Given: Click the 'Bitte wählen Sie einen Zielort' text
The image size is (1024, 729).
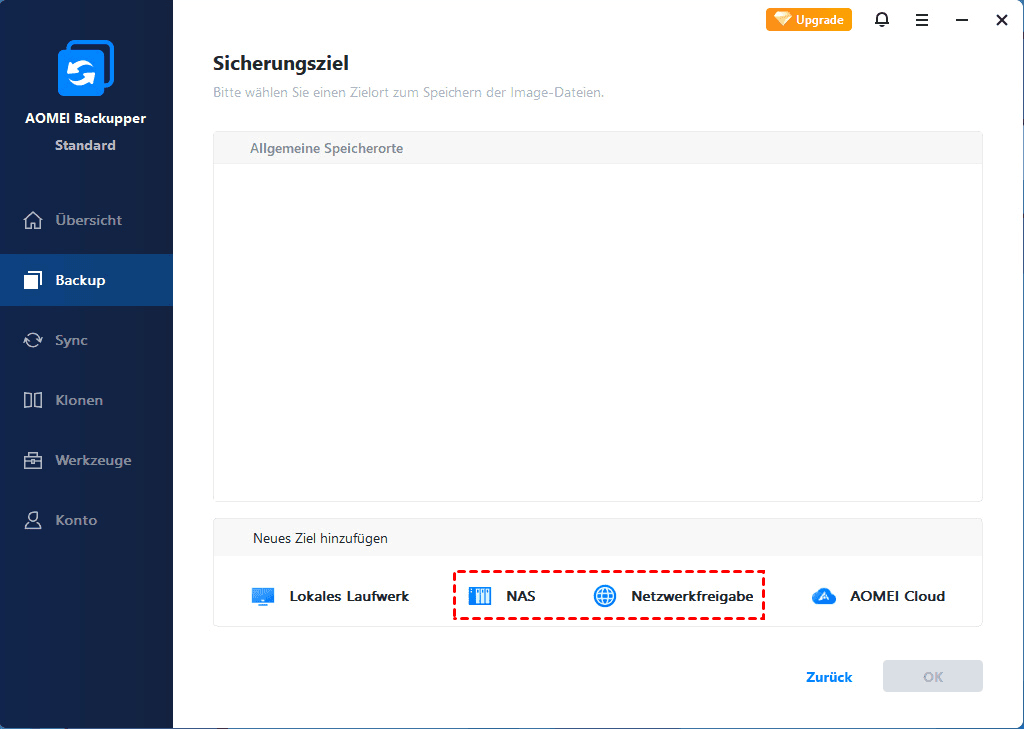Looking at the screenshot, I should coord(408,93).
